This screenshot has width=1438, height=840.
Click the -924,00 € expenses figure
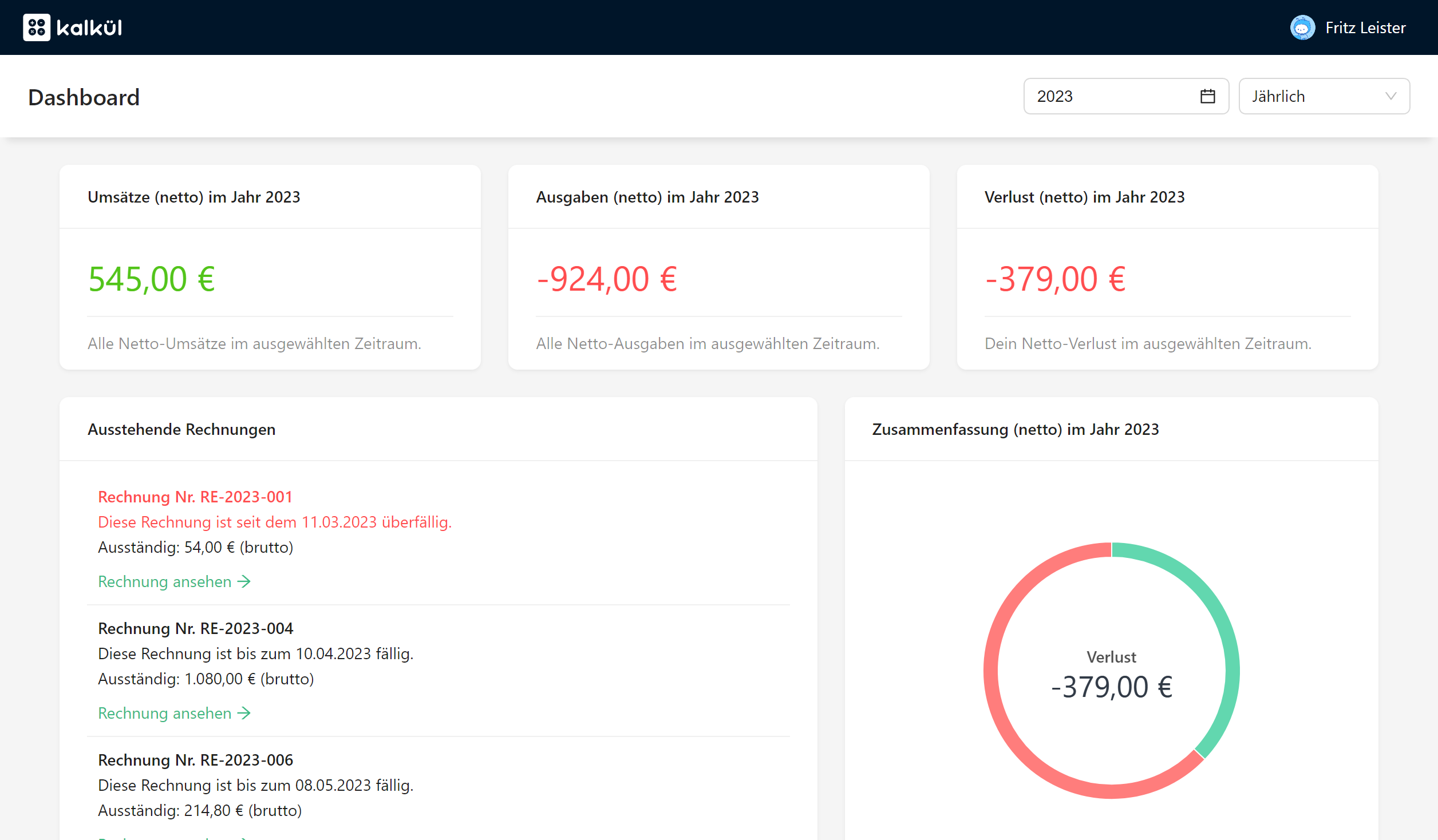point(607,279)
